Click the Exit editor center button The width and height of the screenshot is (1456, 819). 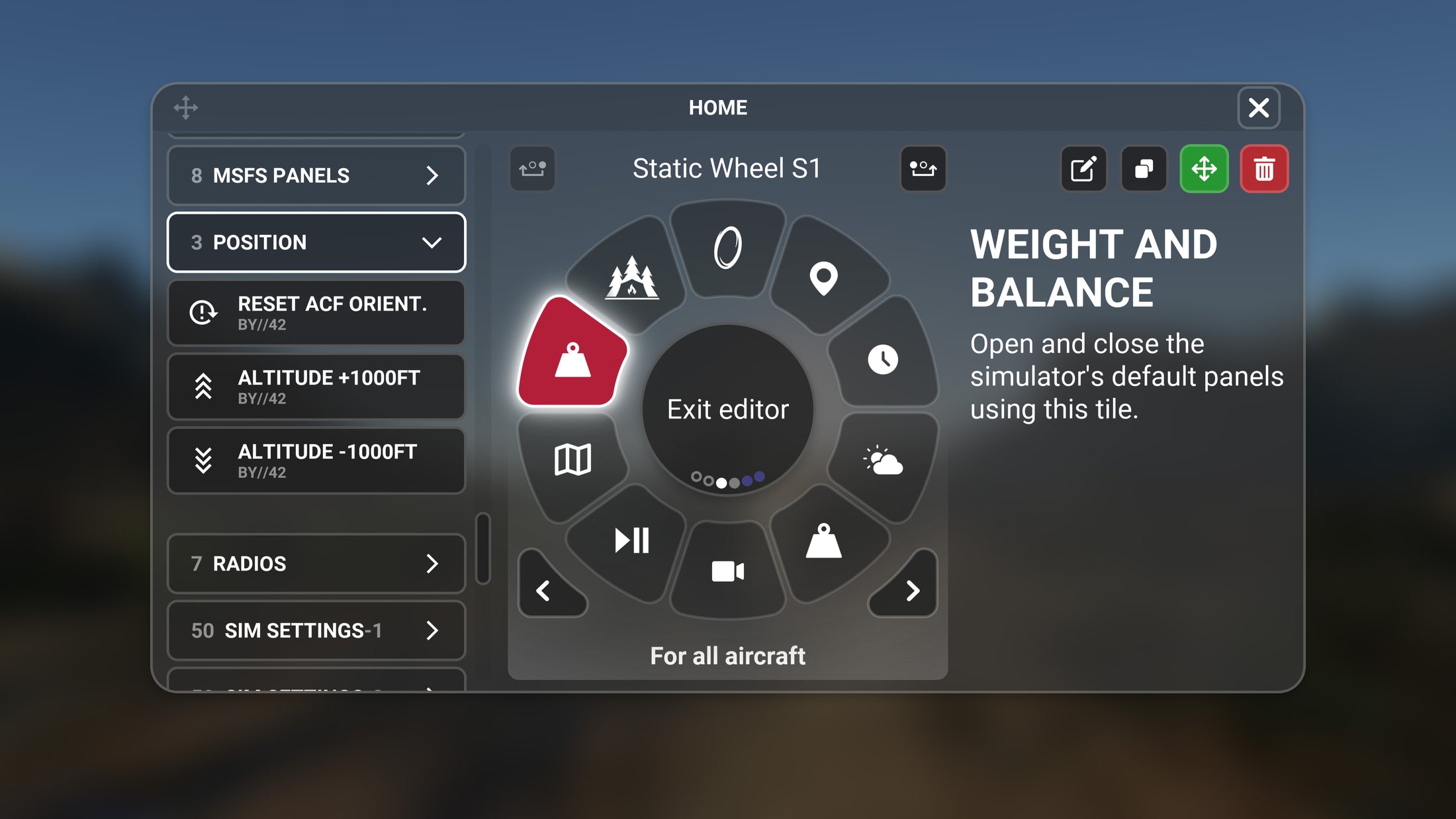(x=727, y=409)
